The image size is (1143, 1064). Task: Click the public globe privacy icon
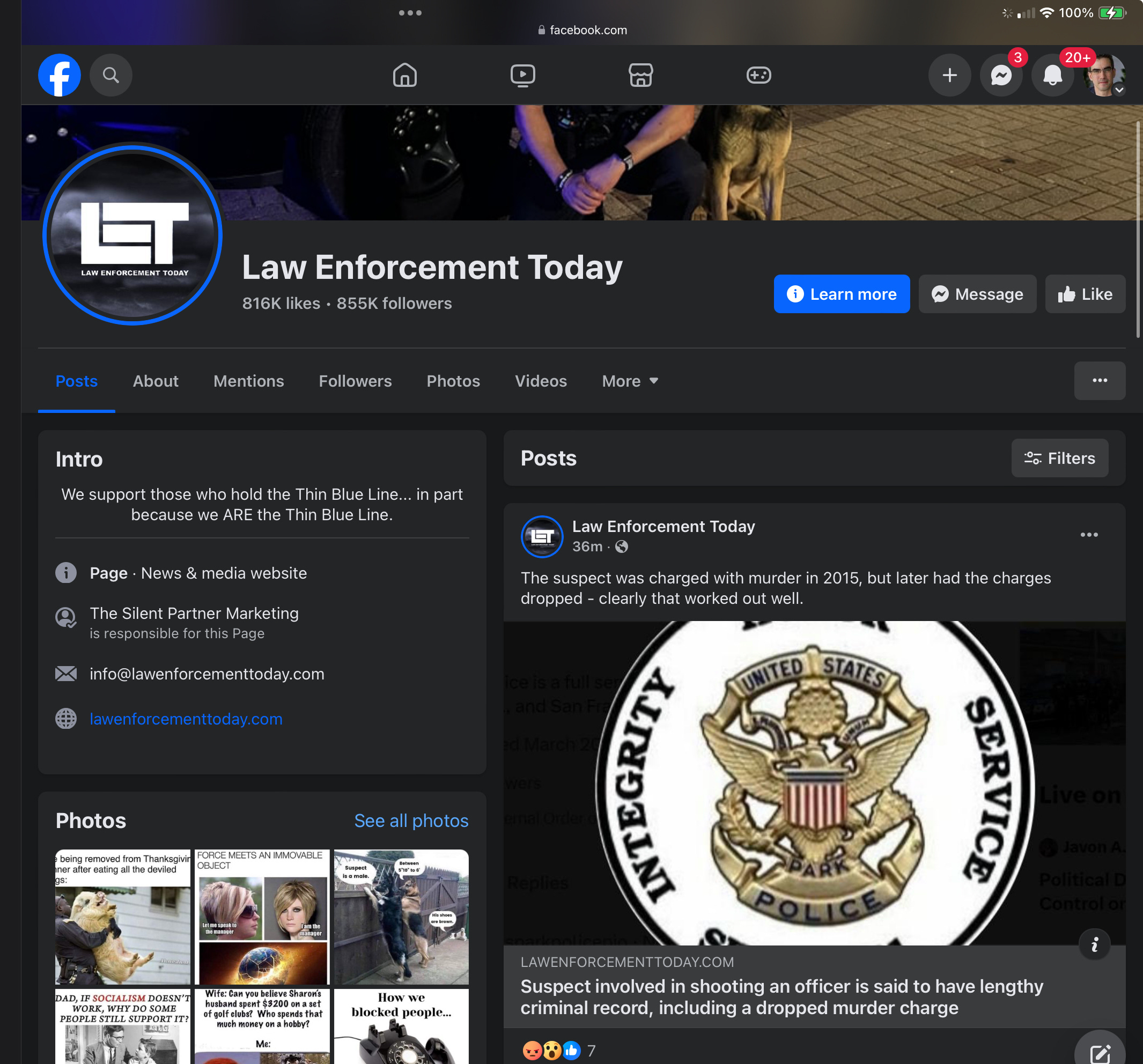click(x=622, y=546)
